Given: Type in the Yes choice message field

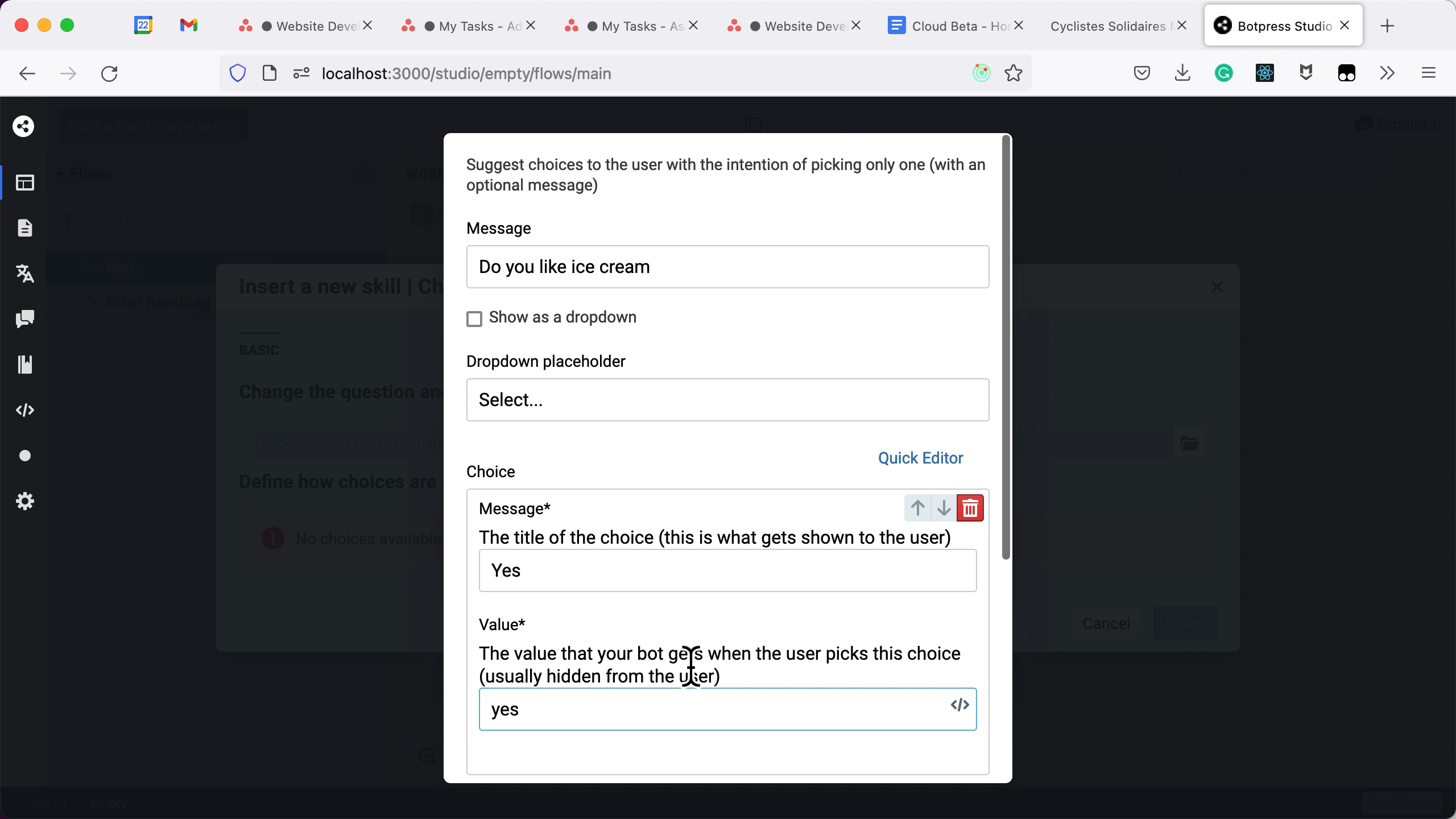Looking at the screenshot, I should pyautogui.click(x=726, y=570).
